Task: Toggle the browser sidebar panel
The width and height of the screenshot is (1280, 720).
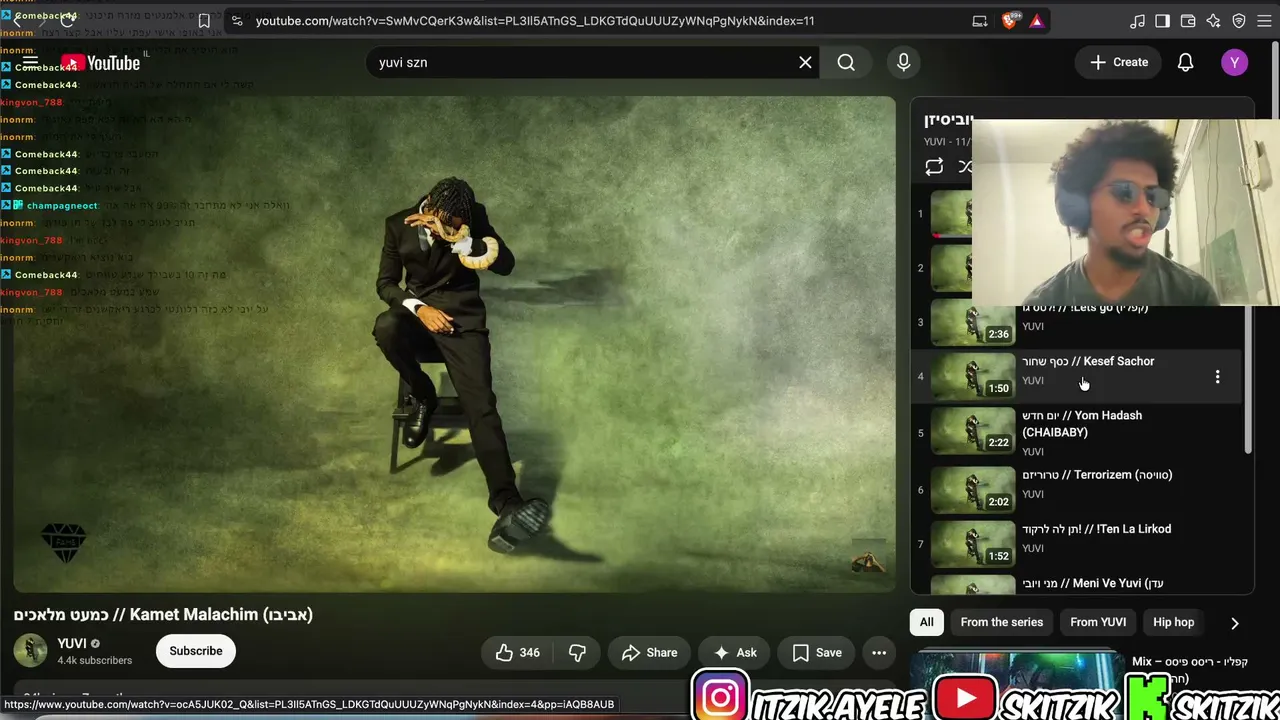Action: (1162, 21)
